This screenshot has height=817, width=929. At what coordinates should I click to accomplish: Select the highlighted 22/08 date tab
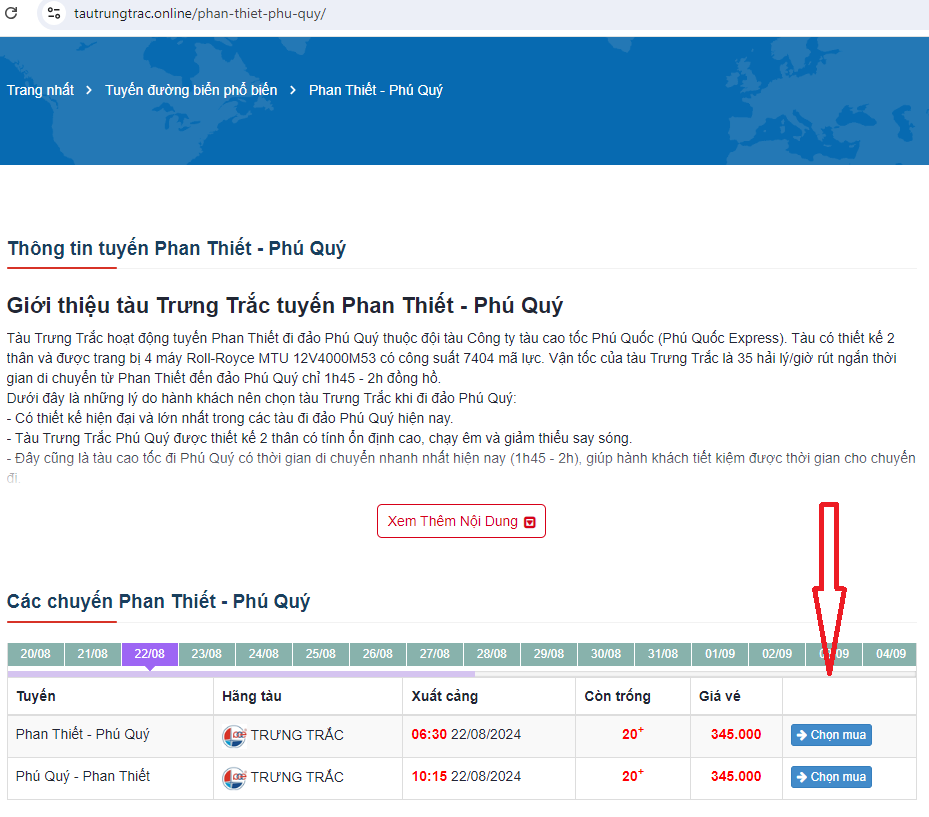coord(149,653)
